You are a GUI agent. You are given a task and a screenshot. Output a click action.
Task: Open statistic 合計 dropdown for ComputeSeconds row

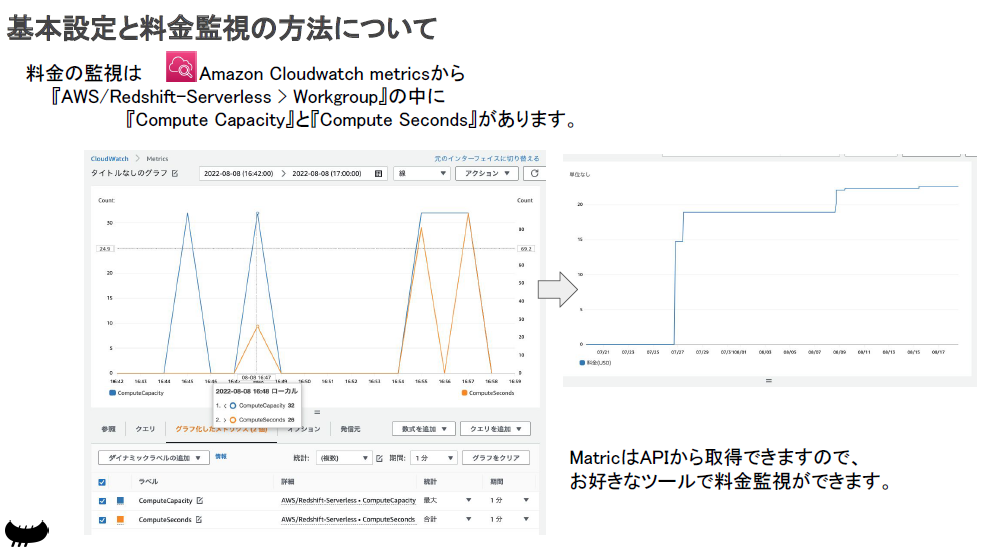(x=468, y=519)
